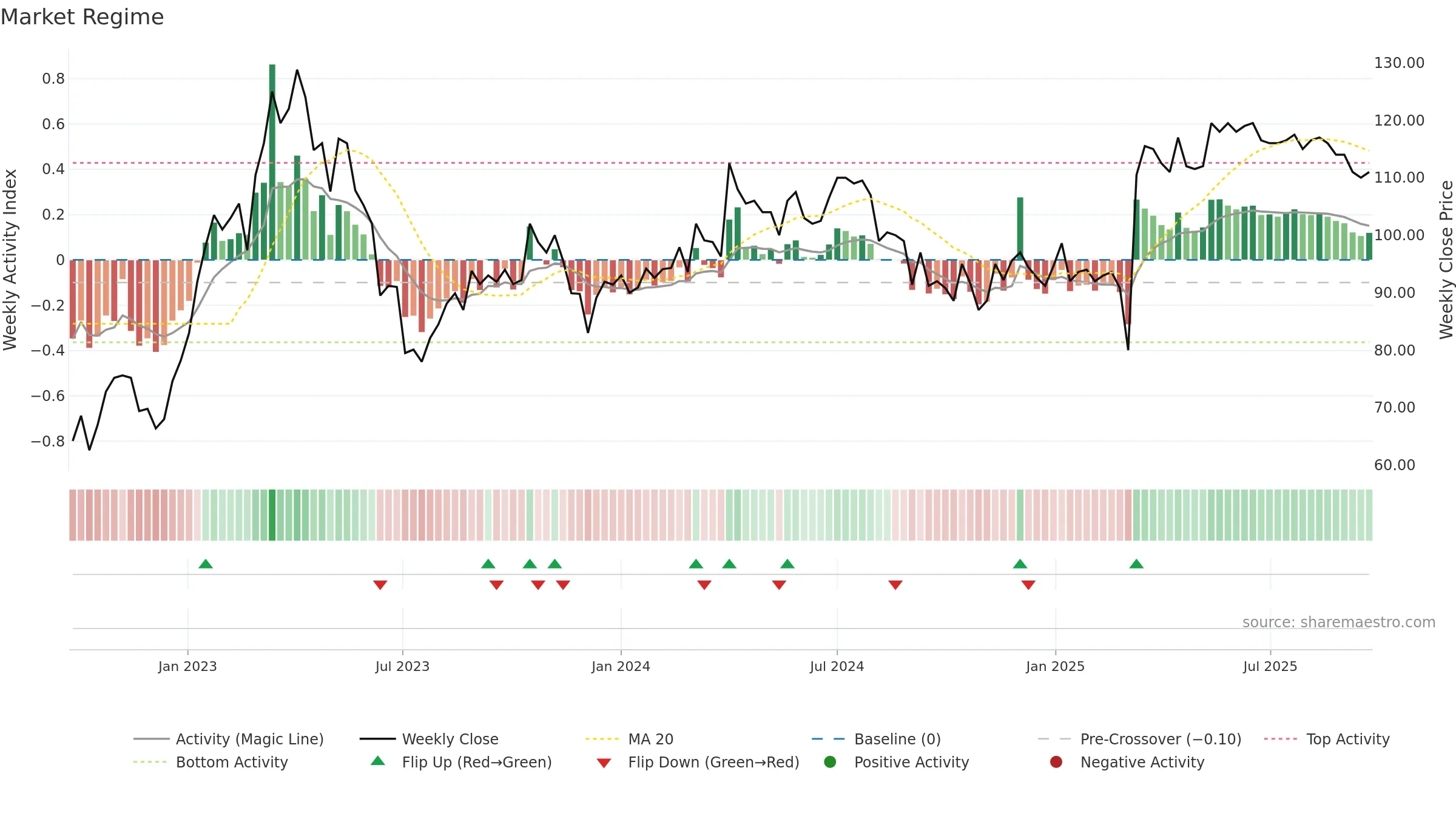Click the Jul 2023 x-axis label

coord(402,666)
